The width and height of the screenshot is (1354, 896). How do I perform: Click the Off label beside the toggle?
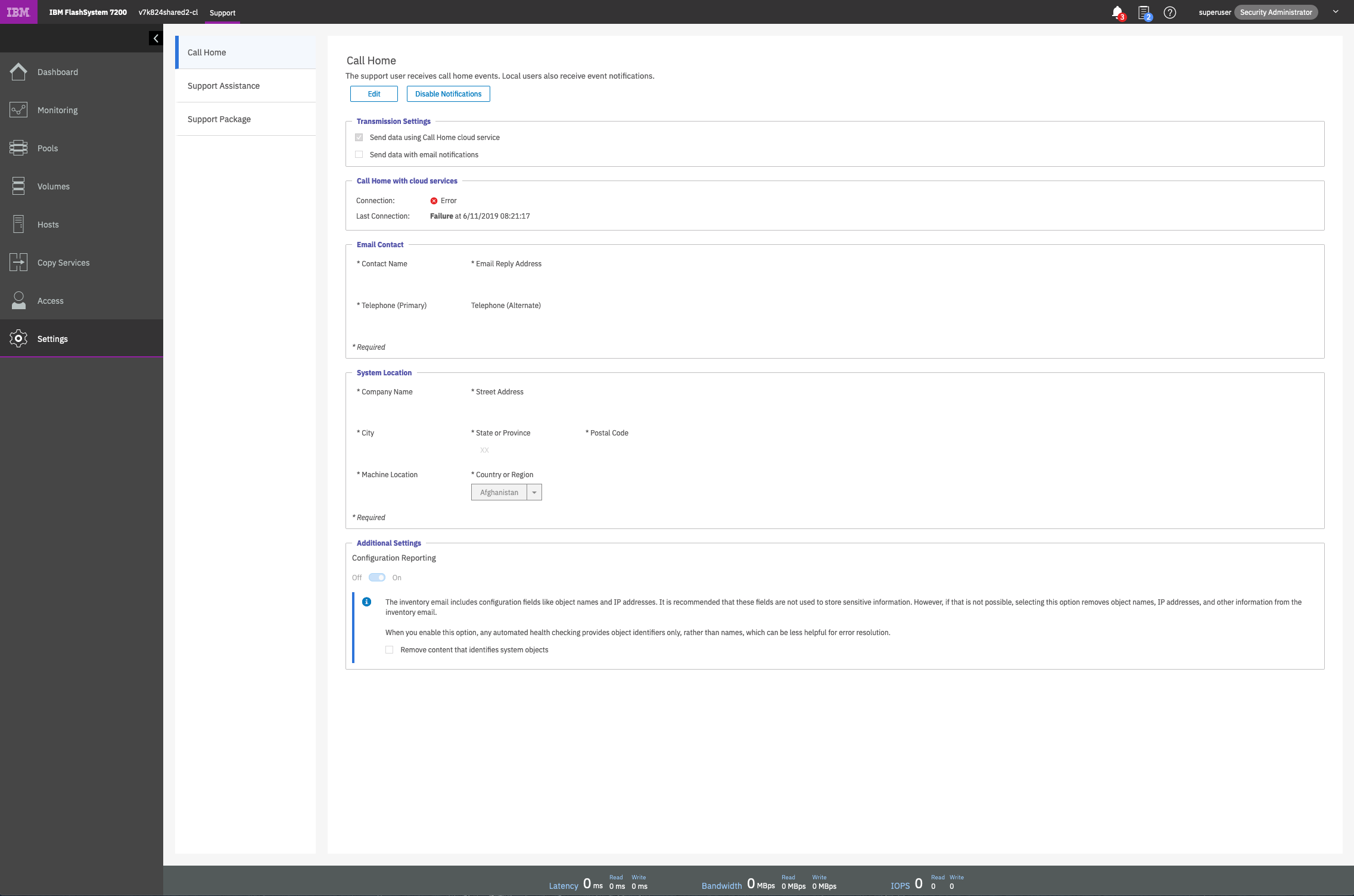(x=357, y=577)
